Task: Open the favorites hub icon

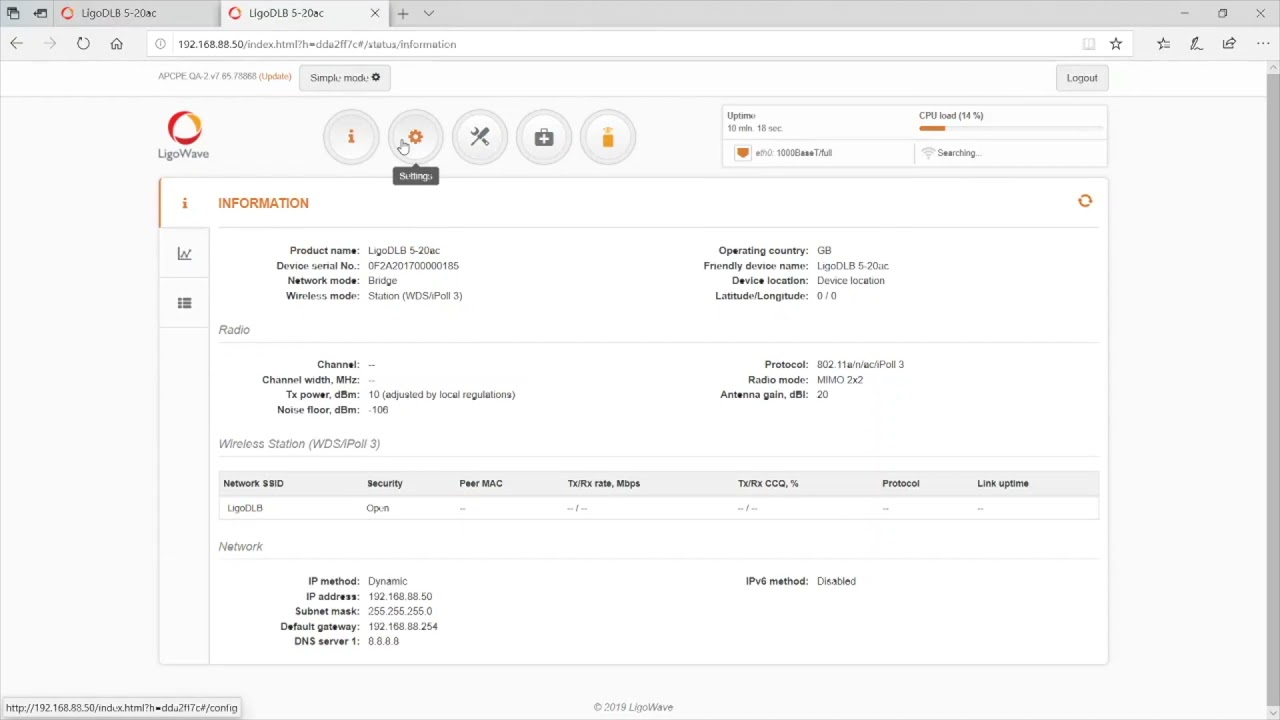Action: (x=1163, y=44)
